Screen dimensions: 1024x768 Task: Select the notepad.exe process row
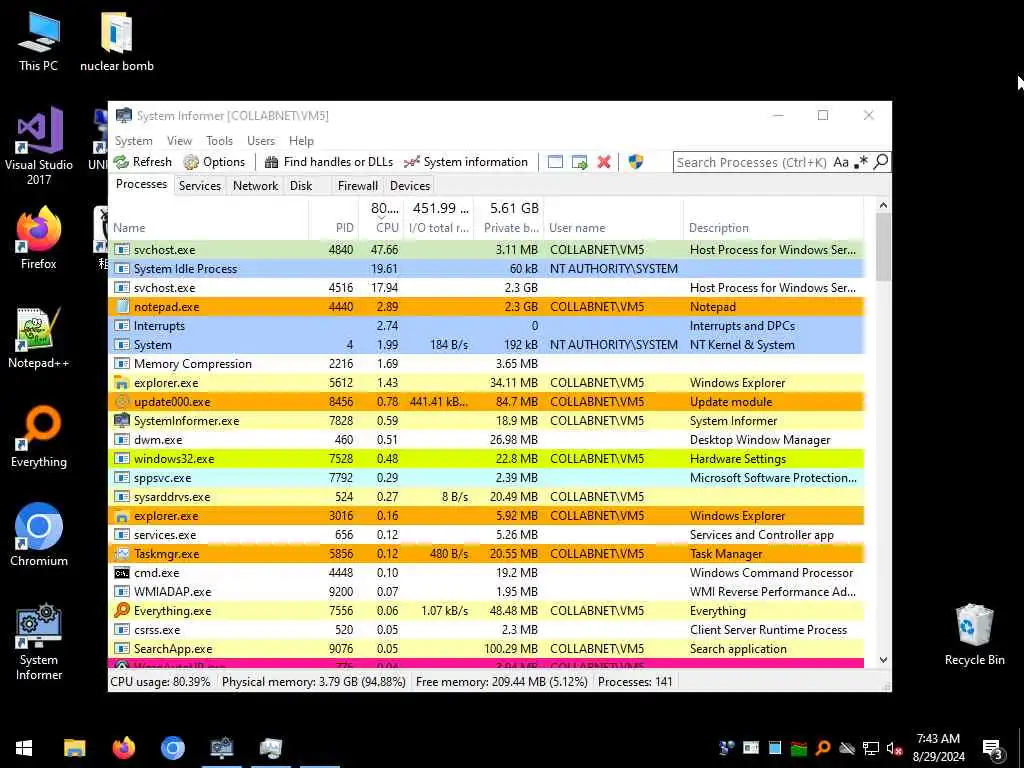coord(487,306)
